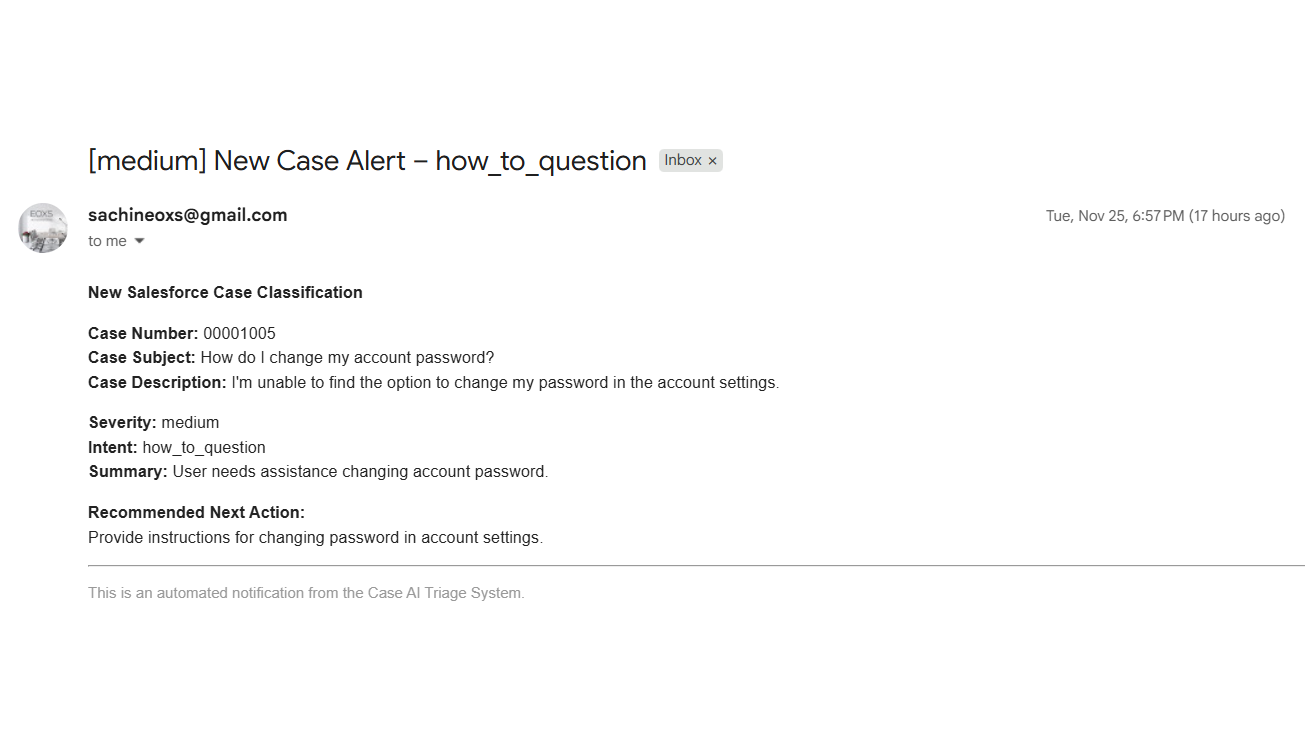This screenshot has height=734, width=1305.
Task: Click the sender's profile avatar
Action: (43, 228)
